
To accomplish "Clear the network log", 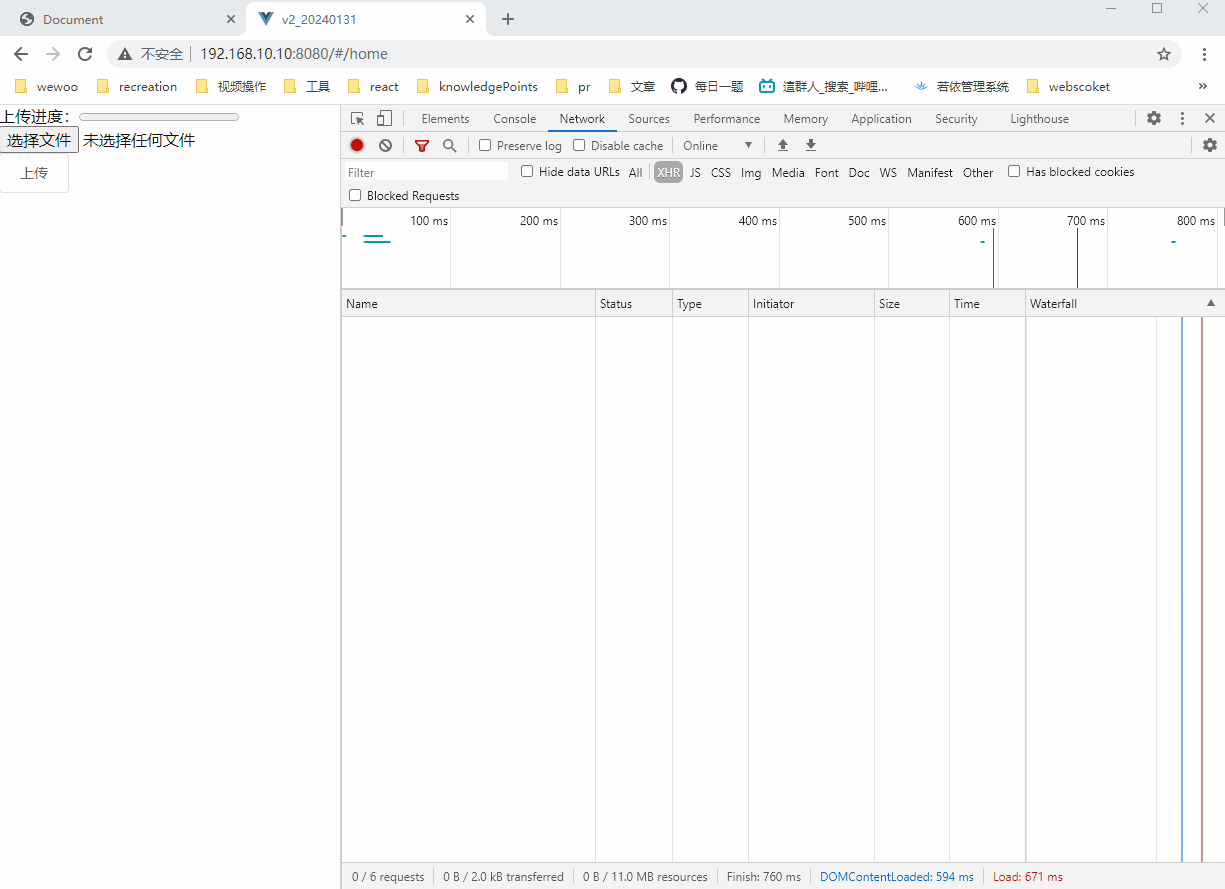I will [385, 145].
